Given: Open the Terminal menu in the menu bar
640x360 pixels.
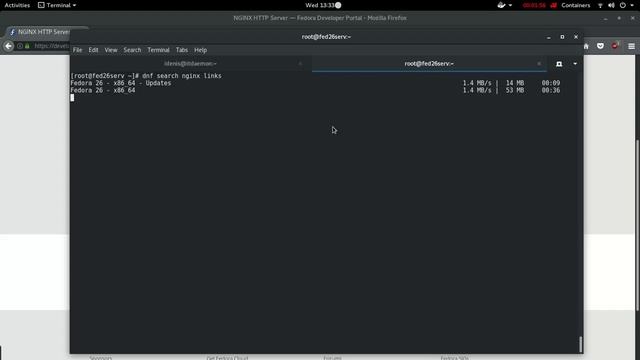Looking at the screenshot, I should pyautogui.click(x=158, y=50).
